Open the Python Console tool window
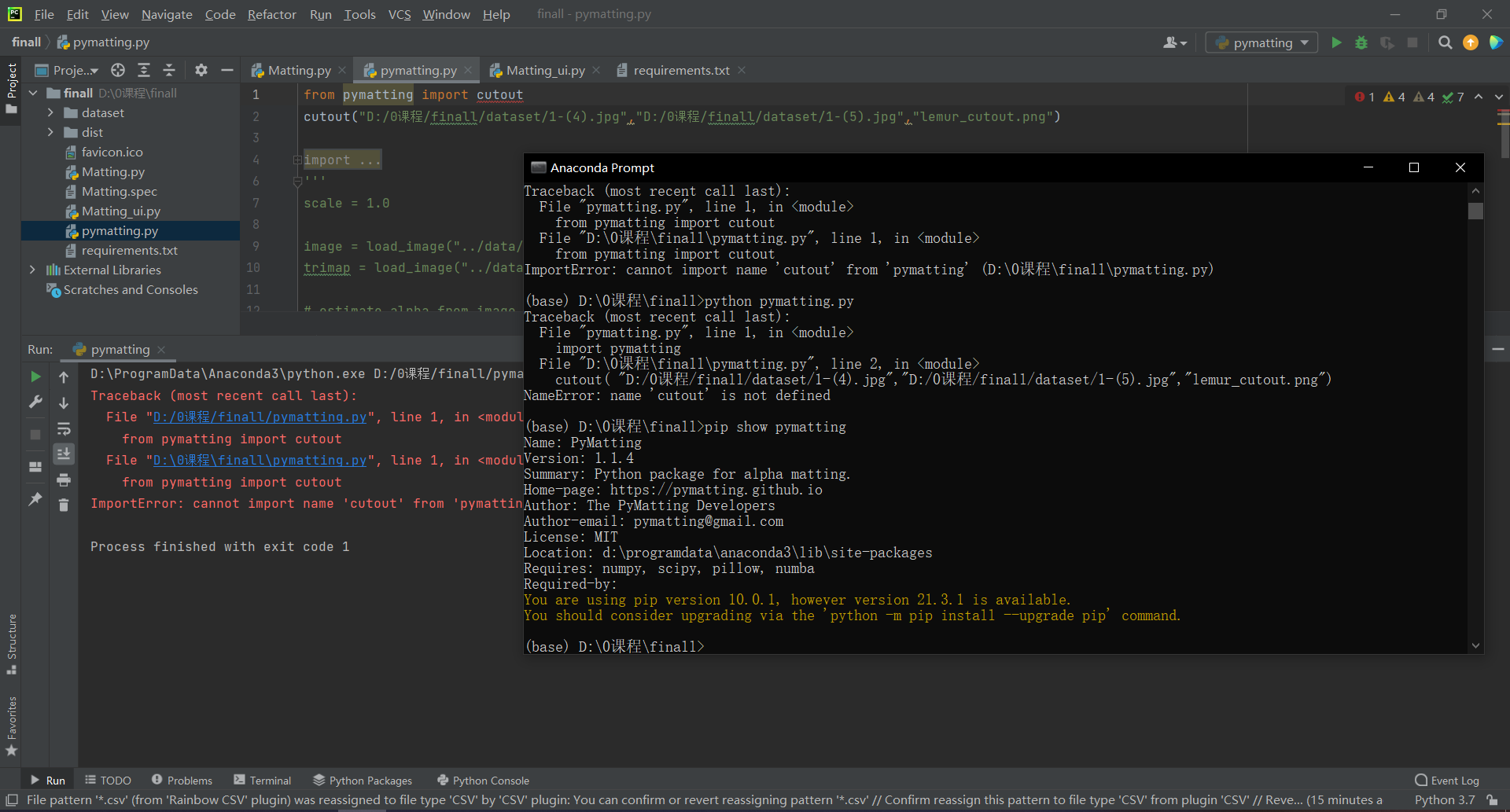Image resolution: width=1510 pixels, height=812 pixels. (483, 780)
